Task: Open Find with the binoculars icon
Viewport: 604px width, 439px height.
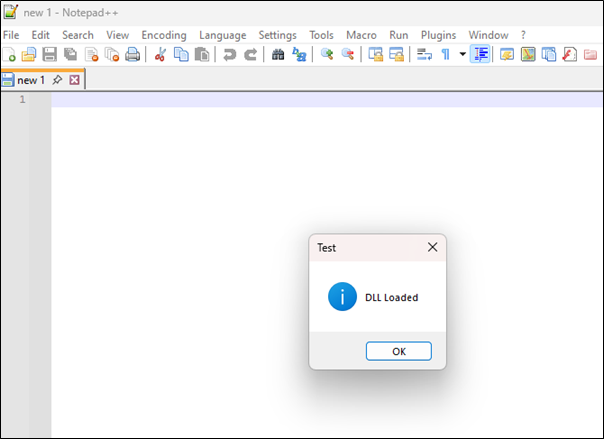Action: [279, 55]
